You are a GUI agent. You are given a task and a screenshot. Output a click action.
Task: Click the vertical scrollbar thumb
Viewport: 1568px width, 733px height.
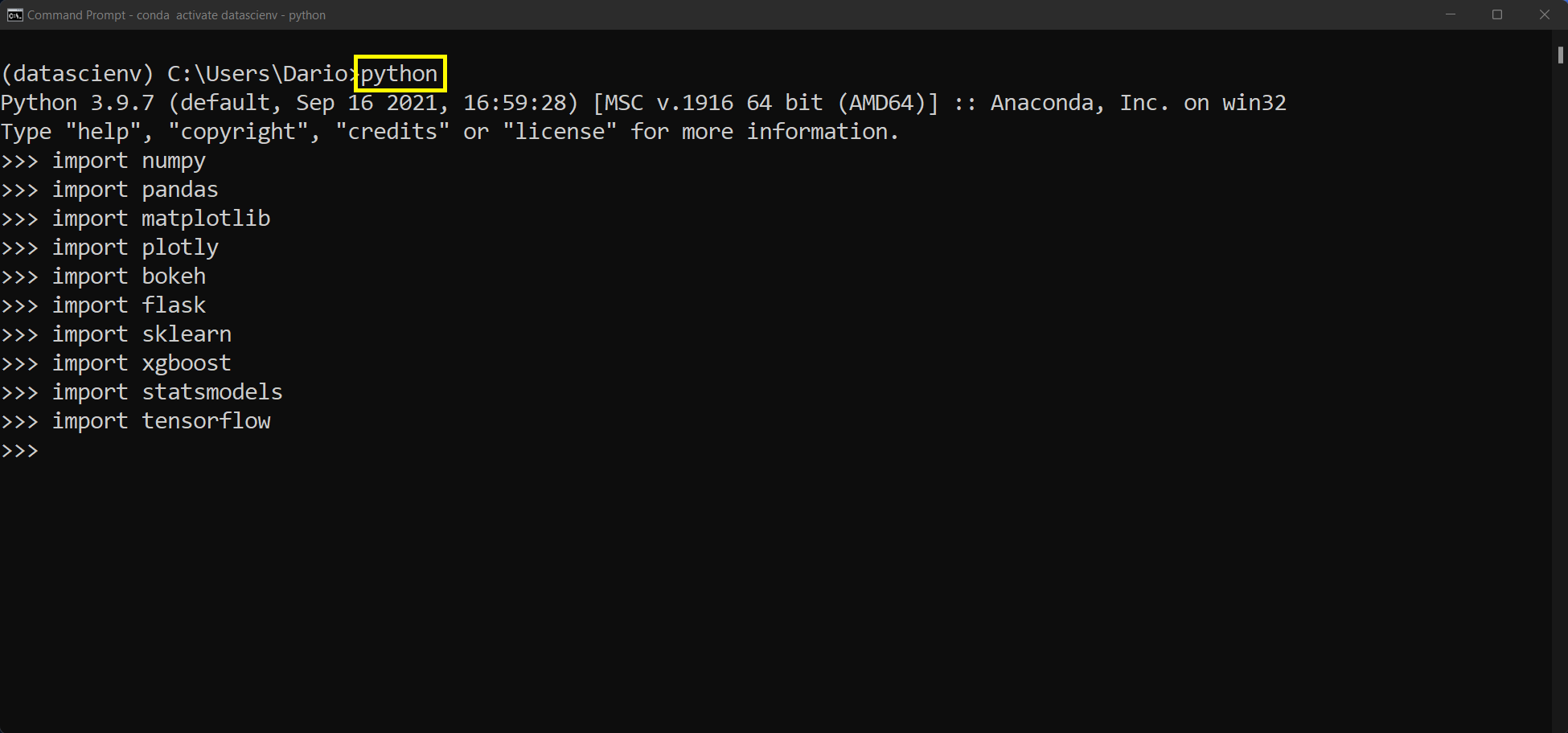point(1560,55)
